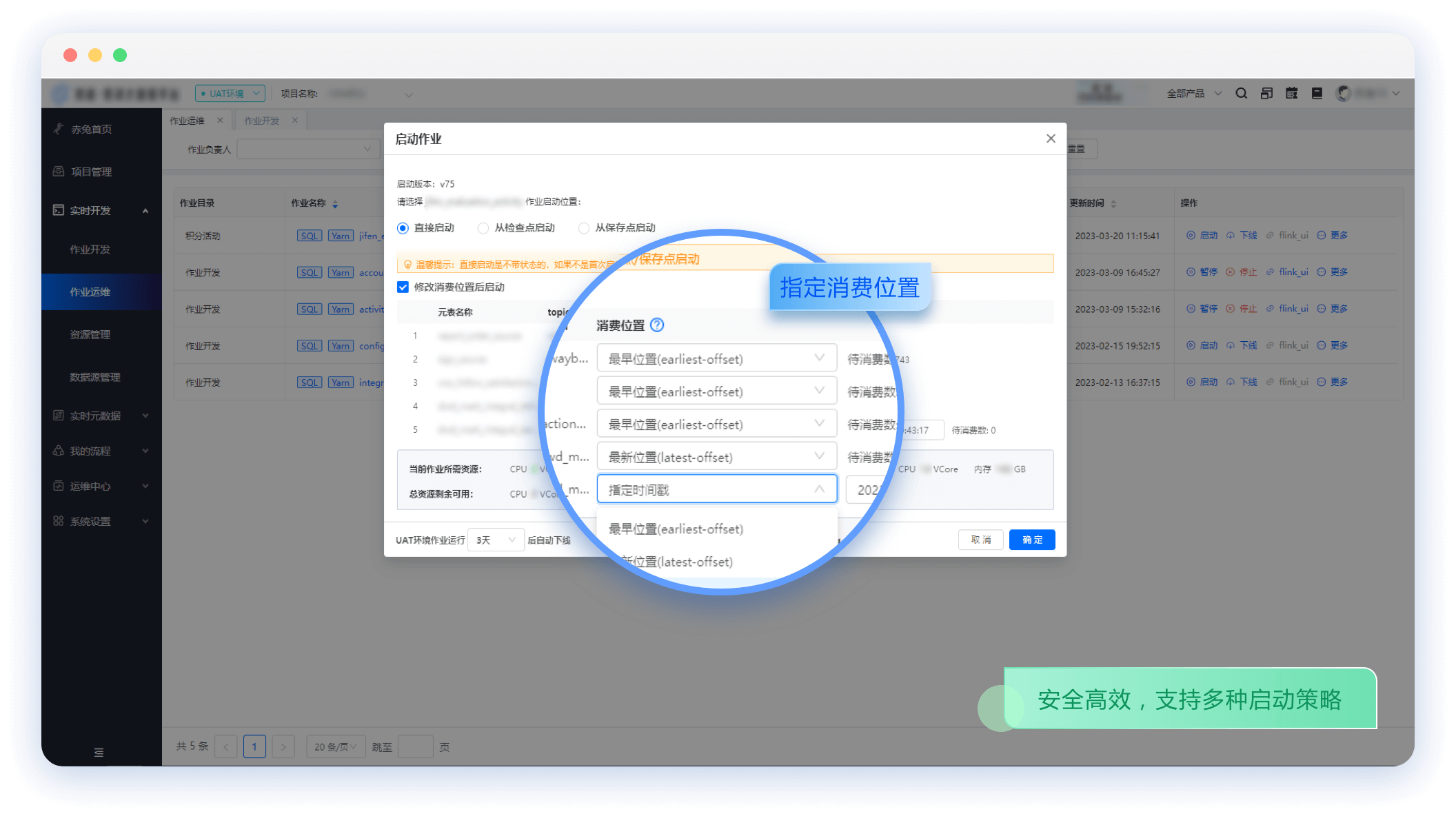Screen dimensions: 1456x816
Task: Click the search icon in top bar
Action: (1241, 93)
